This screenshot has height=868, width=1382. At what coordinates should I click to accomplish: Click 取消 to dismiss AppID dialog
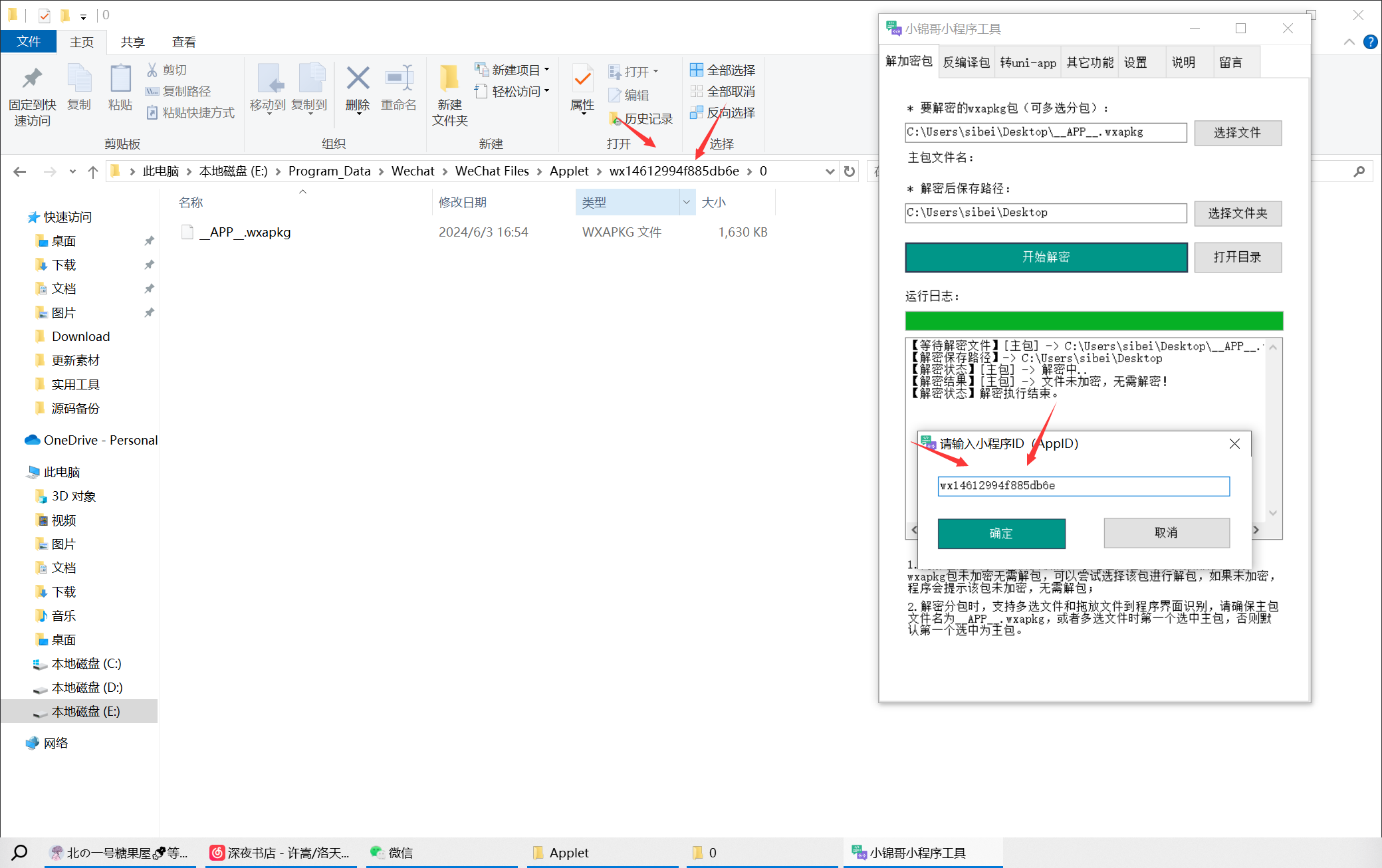pyautogui.click(x=1166, y=532)
